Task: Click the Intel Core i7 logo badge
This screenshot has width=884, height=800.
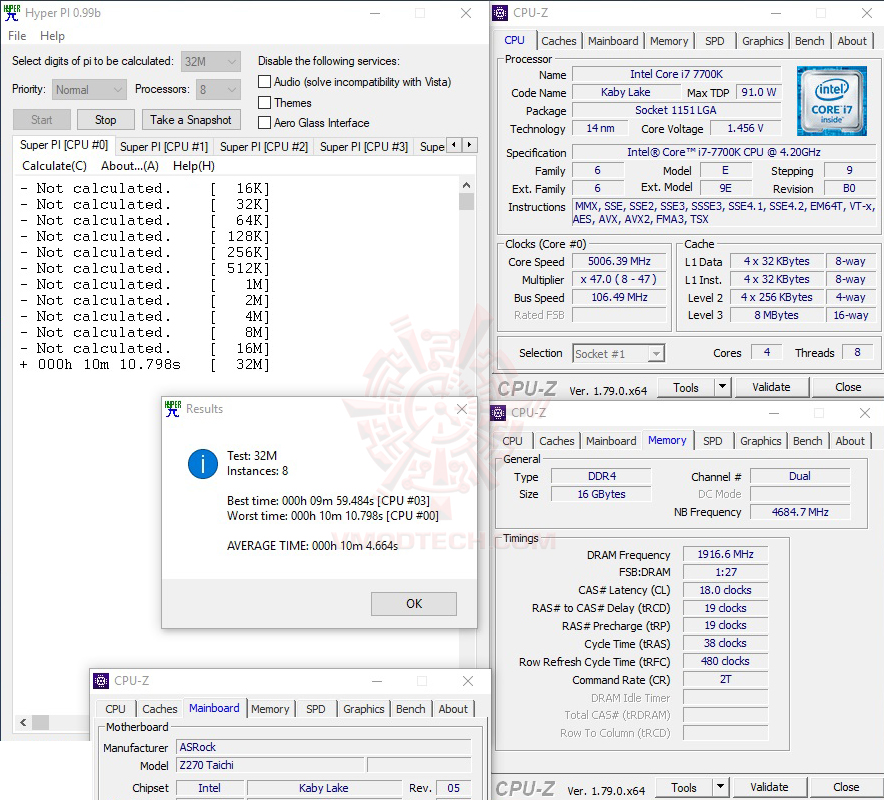Action: [832, 101]
